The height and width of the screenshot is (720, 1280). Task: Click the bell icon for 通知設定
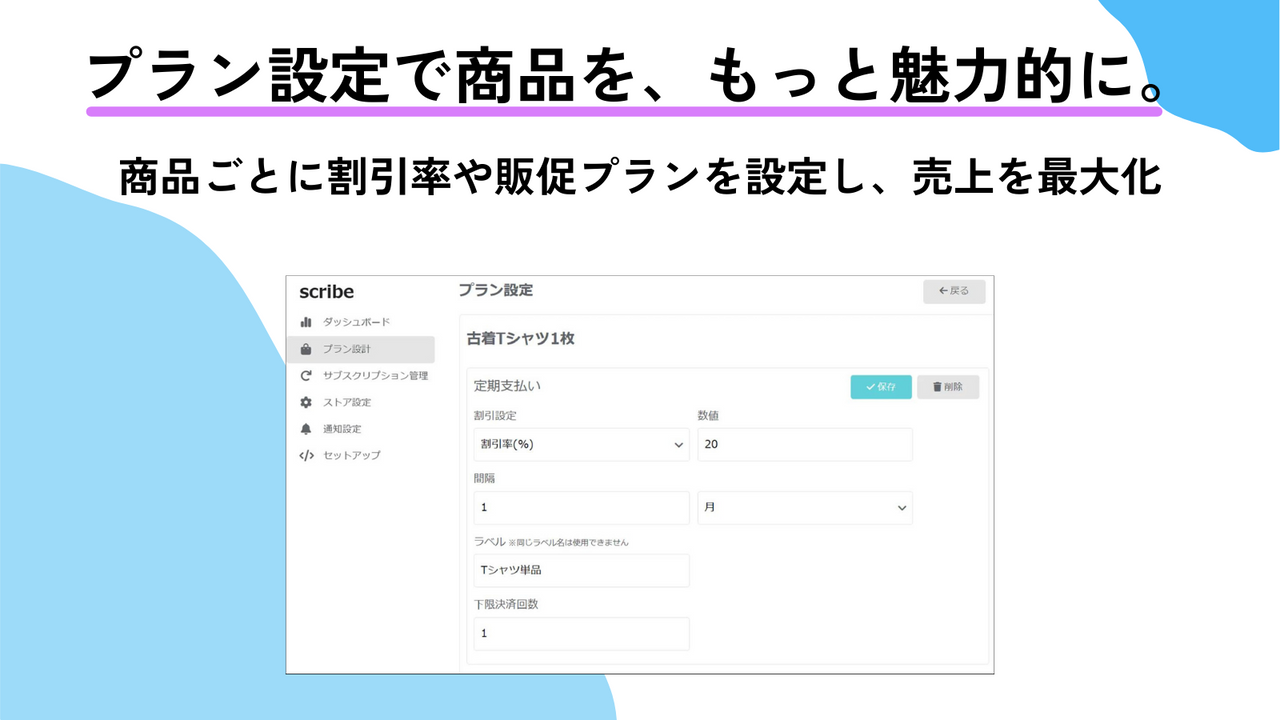pyautogui.click(x=307, y=428)
